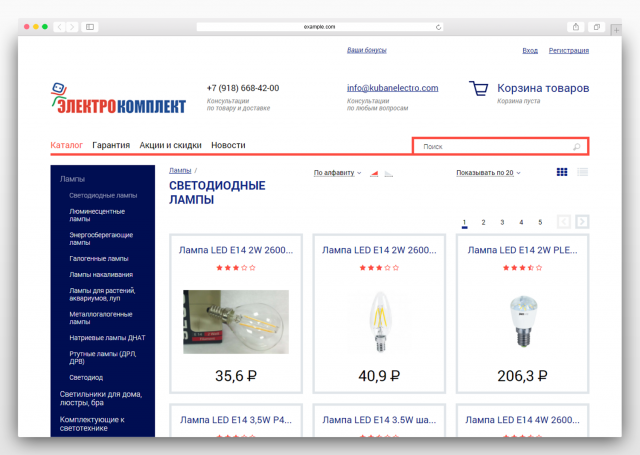Click the 'Светодиодные лампы' page heading
The width and height of the screenshot is (640, 455).
coord(217,193)
